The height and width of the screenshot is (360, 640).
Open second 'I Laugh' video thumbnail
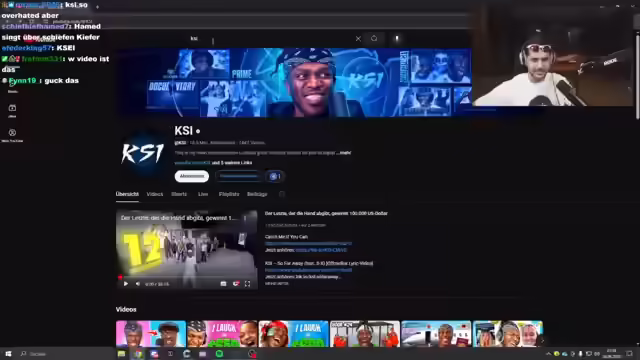pos(222,334)
